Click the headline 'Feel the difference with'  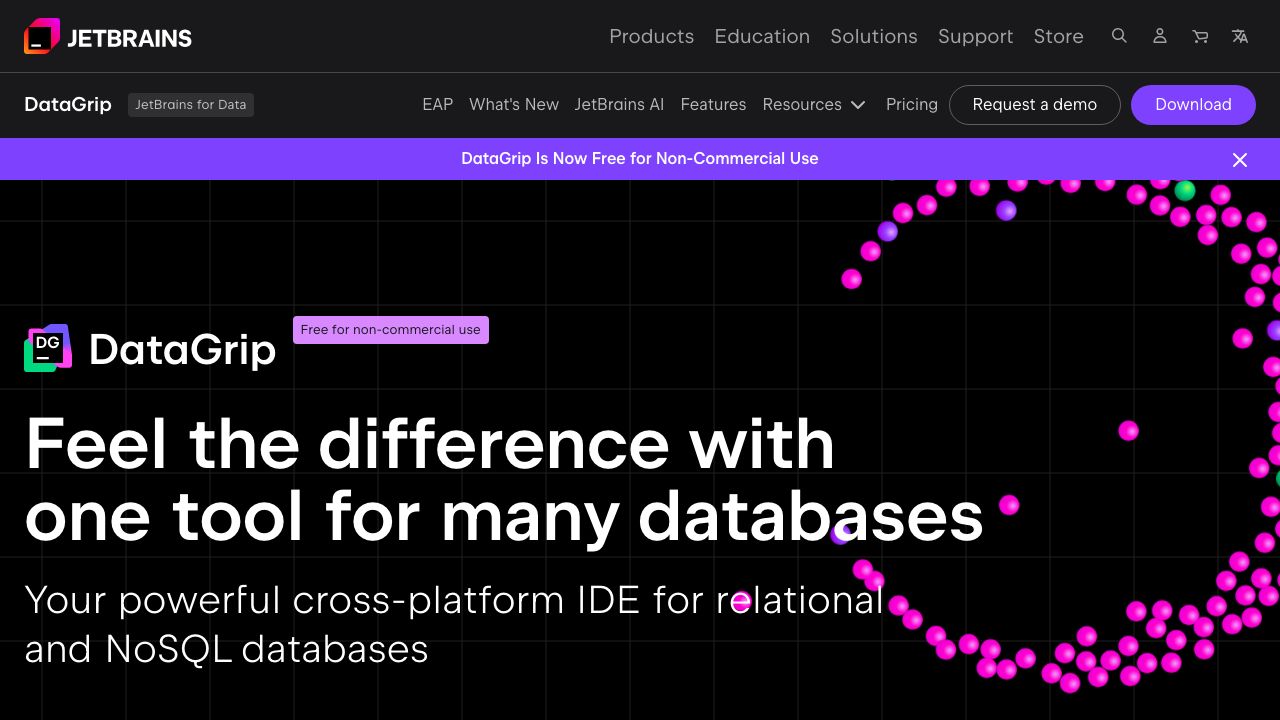[430, 443]
